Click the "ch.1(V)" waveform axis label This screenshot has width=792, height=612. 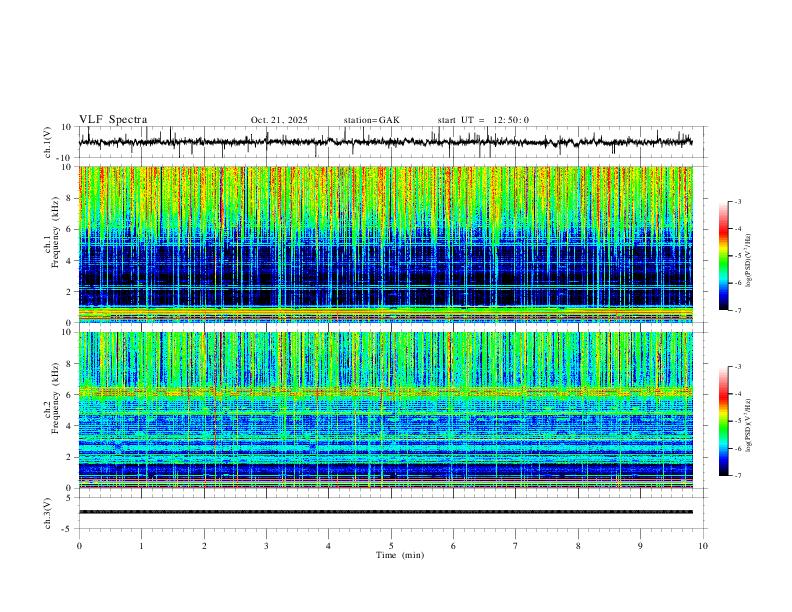pyautogui.click(x=48, y=142)
